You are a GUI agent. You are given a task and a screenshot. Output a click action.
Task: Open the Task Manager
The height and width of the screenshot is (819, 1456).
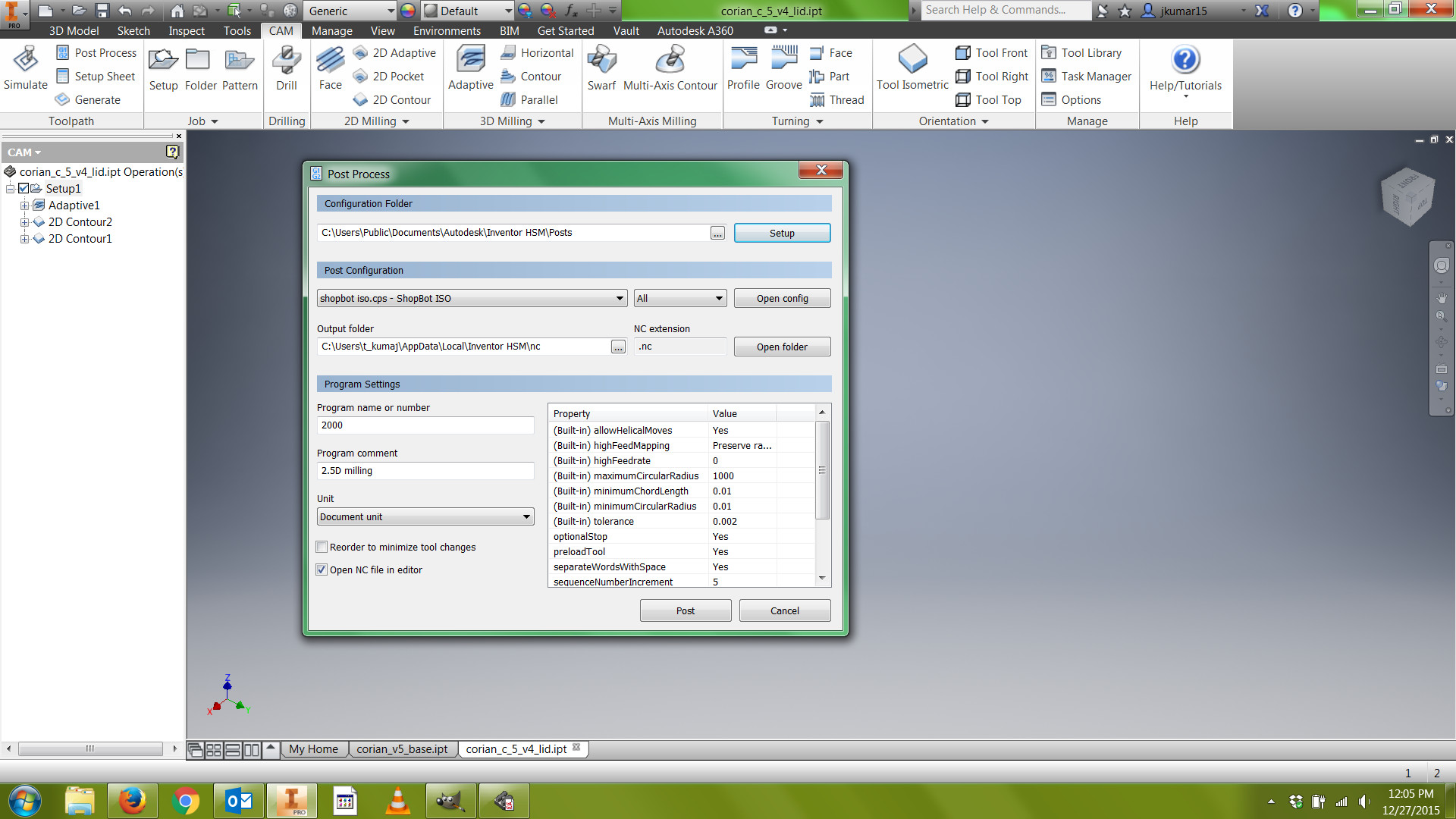[x=1086, y=77]
